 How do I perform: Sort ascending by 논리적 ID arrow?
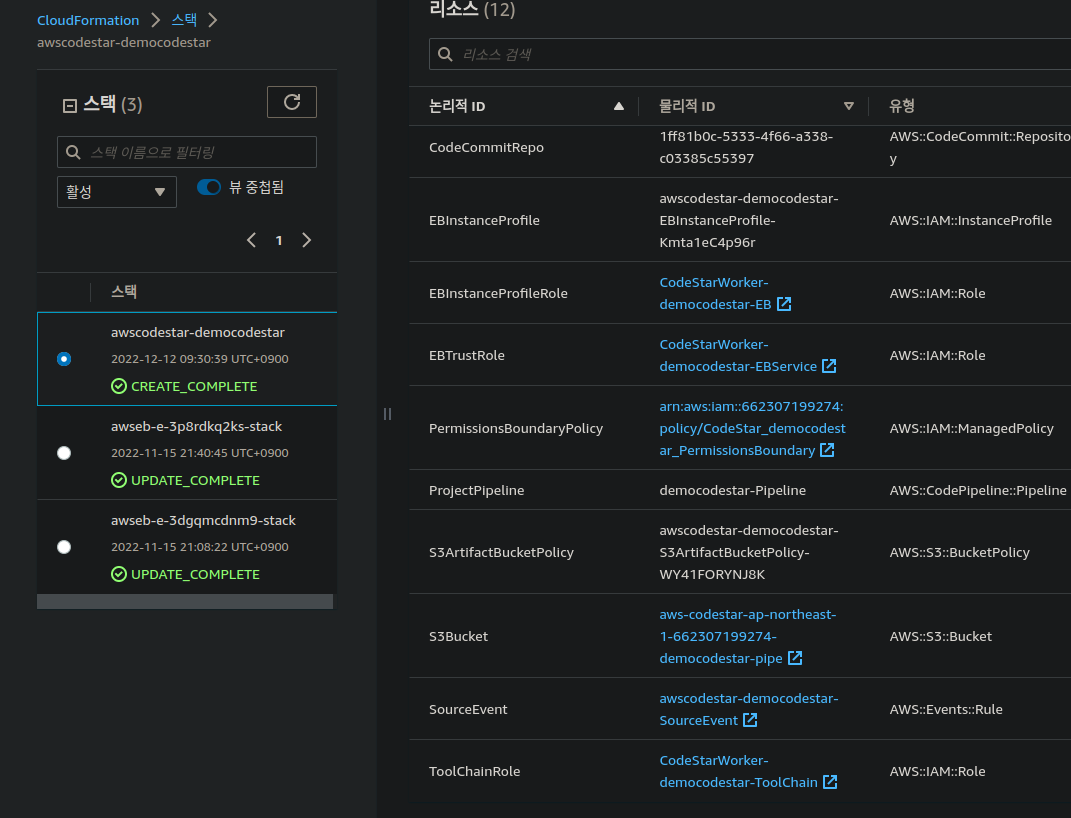pos(619,106)
